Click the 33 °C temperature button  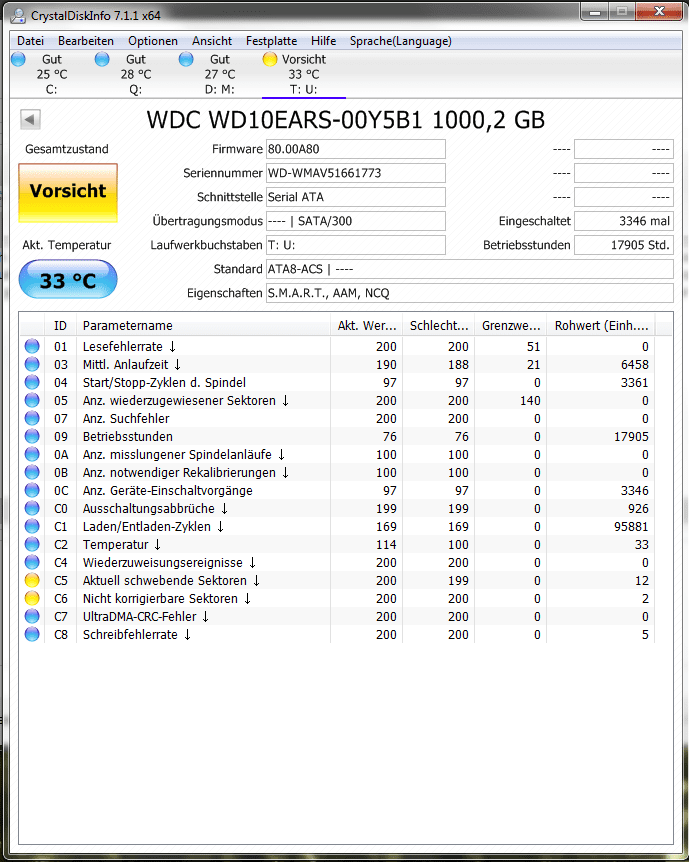pos(68,280)
